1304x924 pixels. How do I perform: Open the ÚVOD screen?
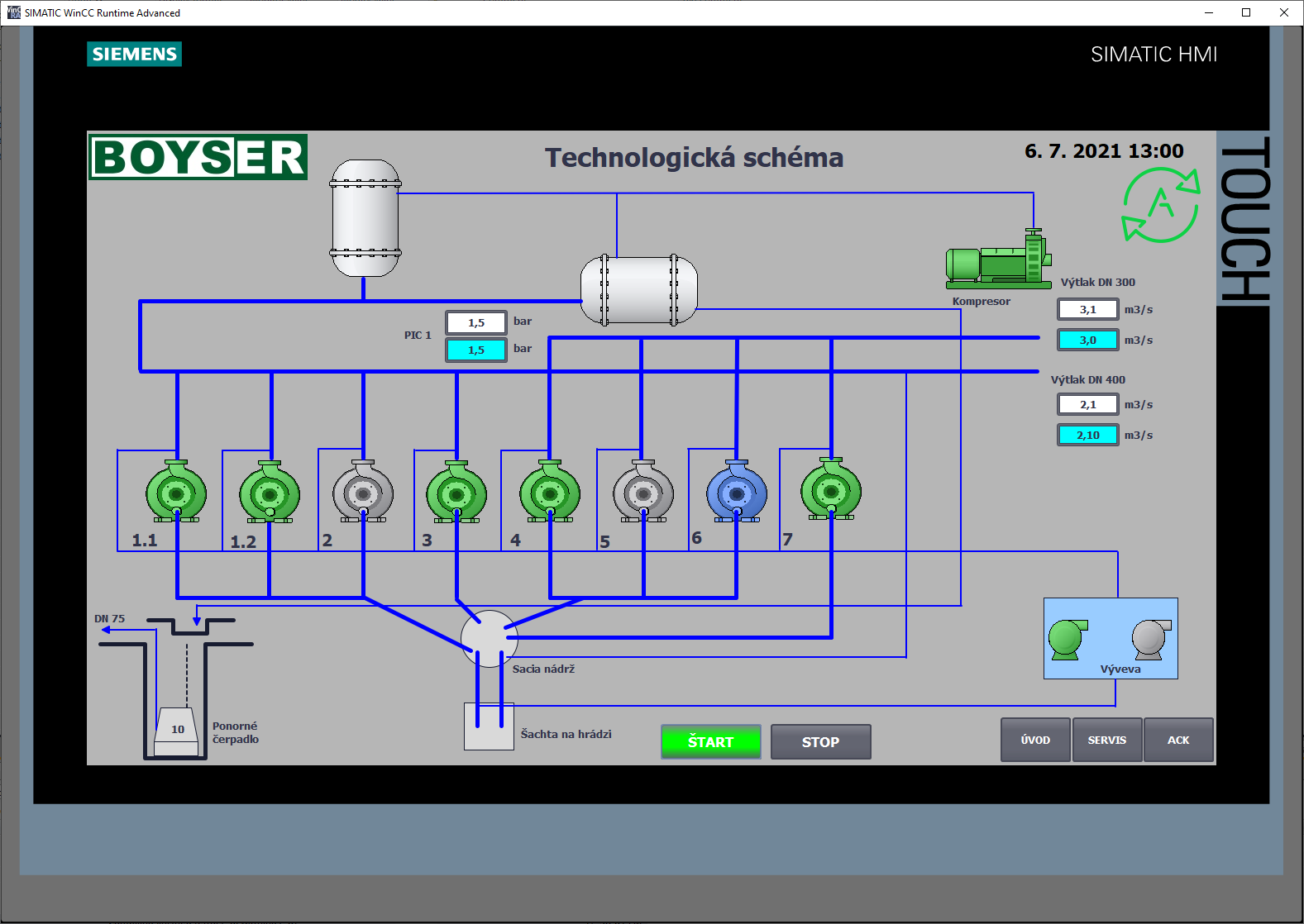(1036, 740)
